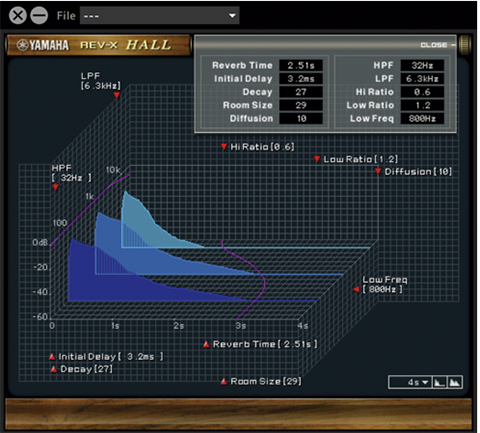Select the Hi Ratio red triangle marker
Screen dimensions: 480x433
point(224,147)
